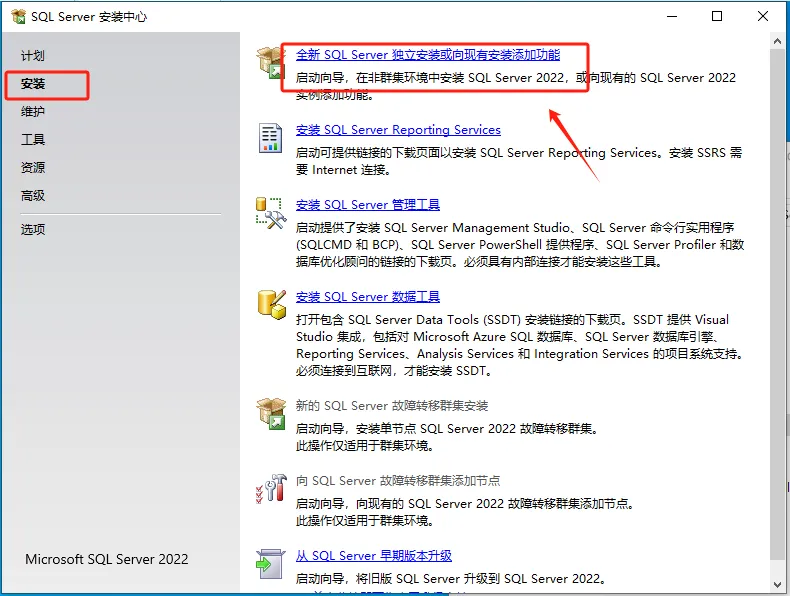Screen dimensions: 790x596
Task: Click the failover cluster installation box icon
Action: tap(271, 413)
